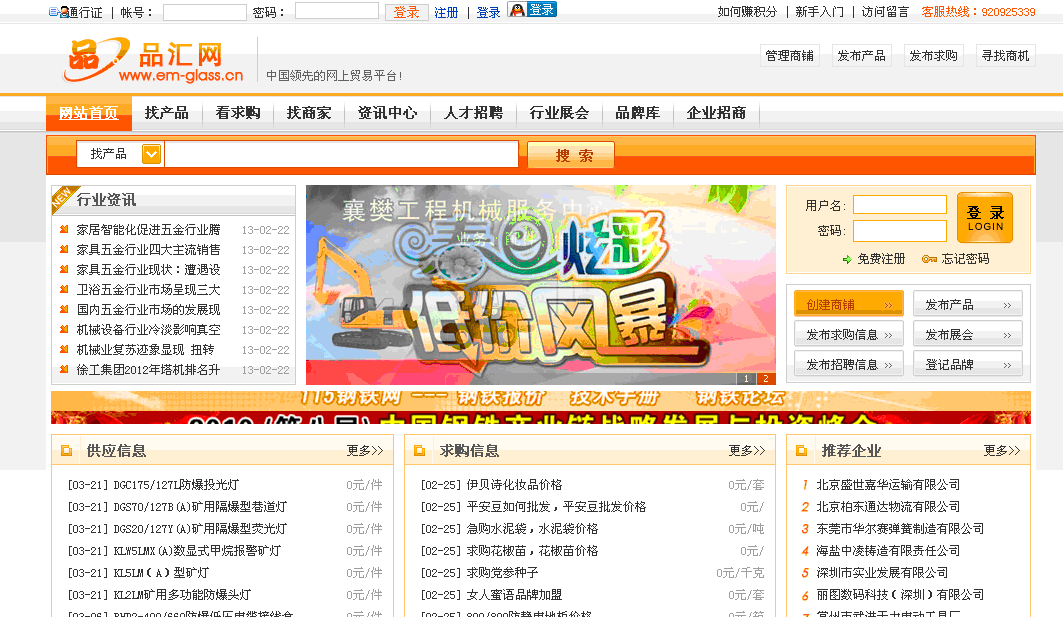Open the 找产品 search category dropdown
This screenshot has width=1063, height=617.
click(151, 154)
